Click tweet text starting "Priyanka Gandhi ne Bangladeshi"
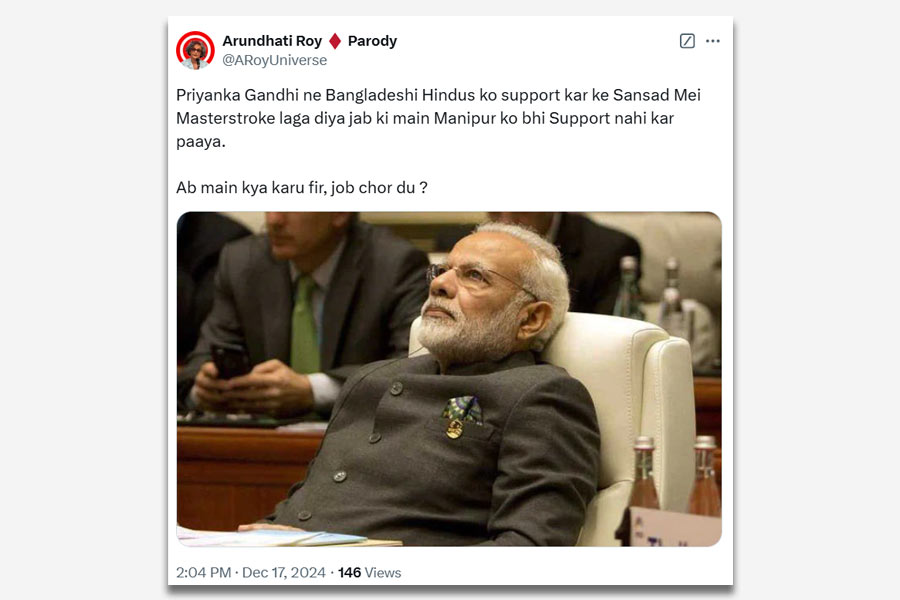 tap(439, 118)
